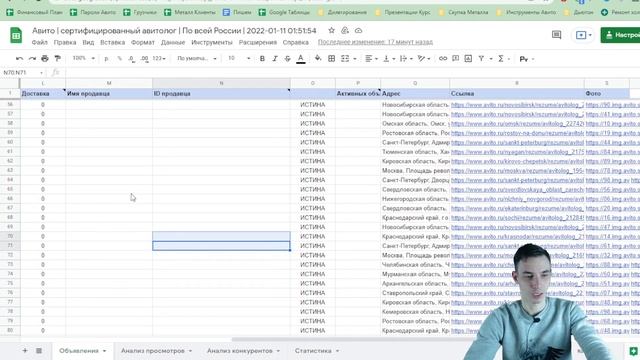The height and width of the screenshot is (360, 640).
Task: Open Google Sheets home logo
Action: [x=16, y=36]
